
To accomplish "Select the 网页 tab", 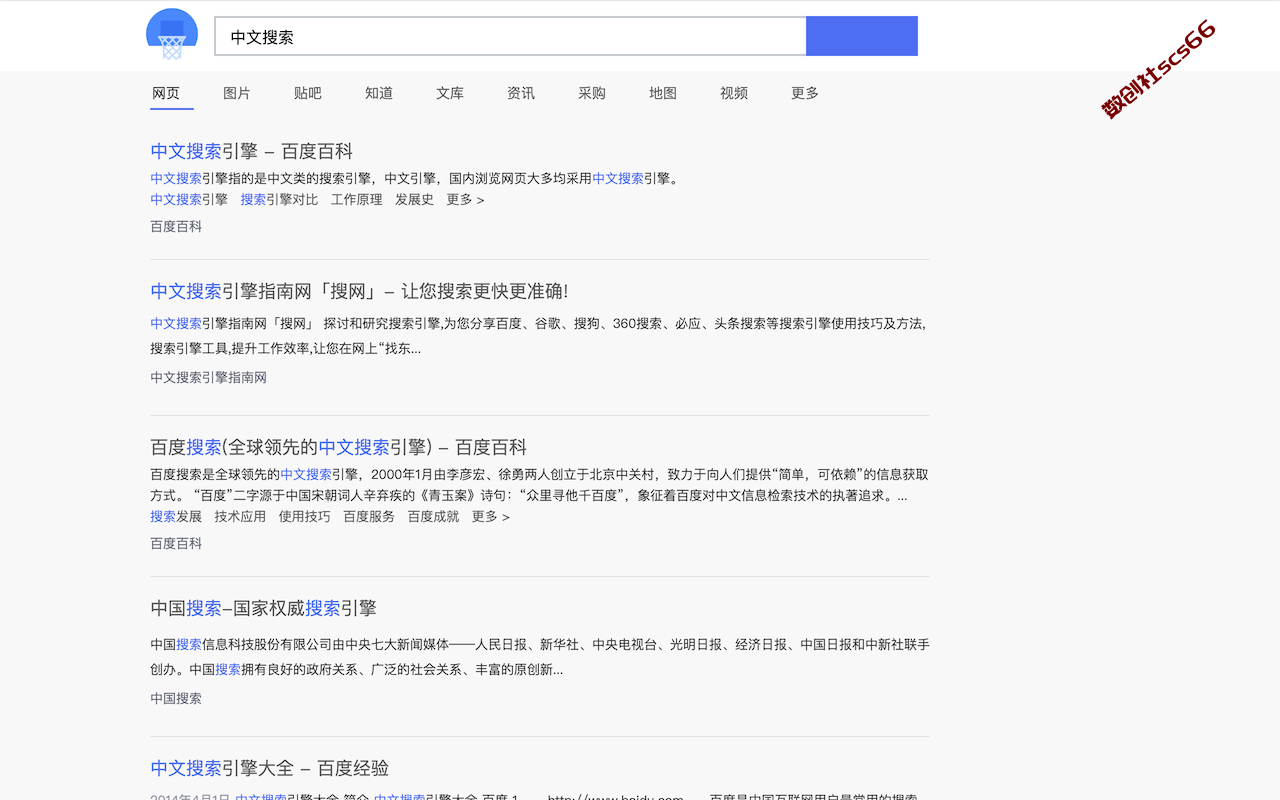I will [166, 93].
